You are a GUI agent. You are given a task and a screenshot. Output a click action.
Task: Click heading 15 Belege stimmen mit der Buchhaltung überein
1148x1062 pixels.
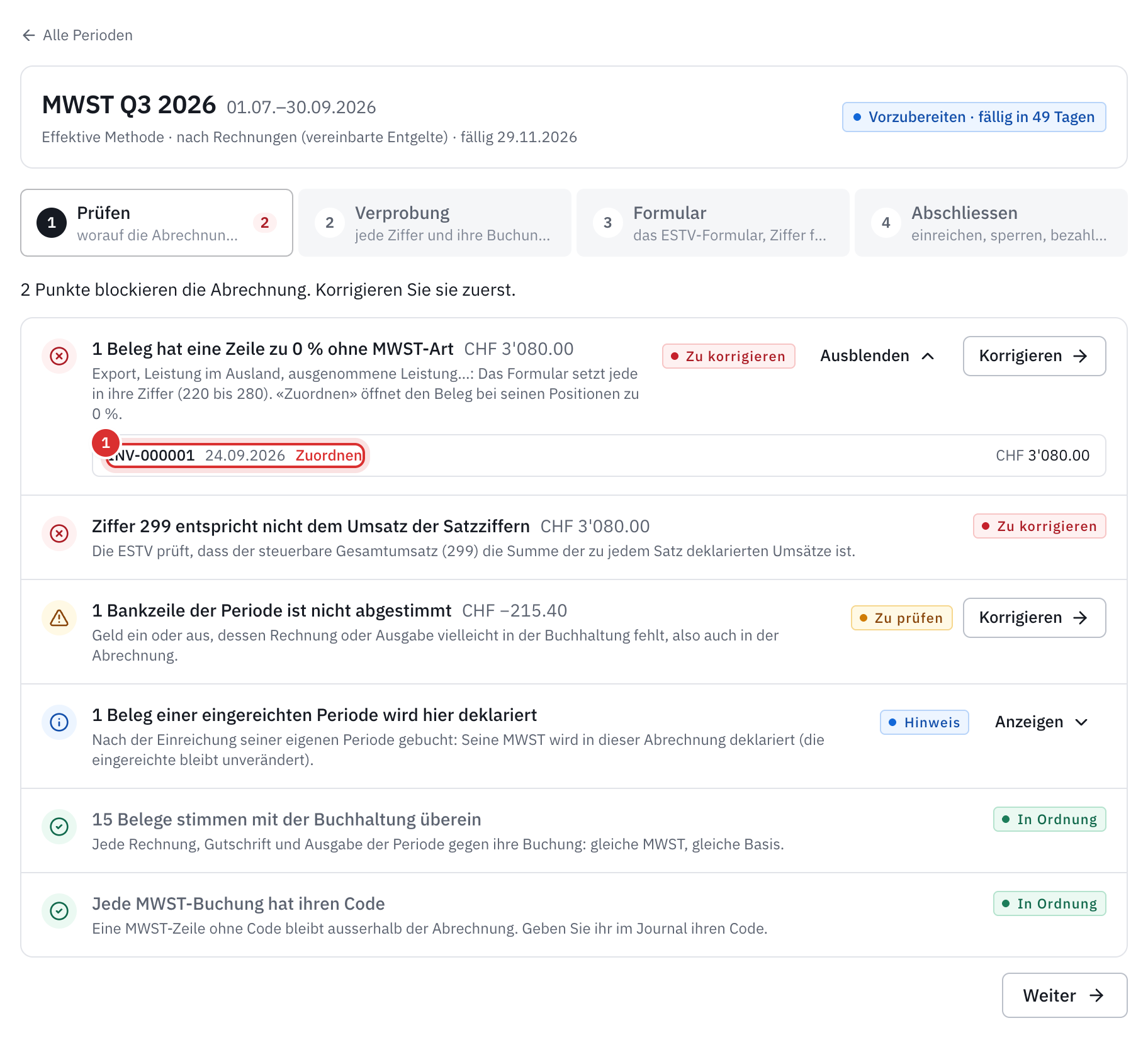coord(286,819)
